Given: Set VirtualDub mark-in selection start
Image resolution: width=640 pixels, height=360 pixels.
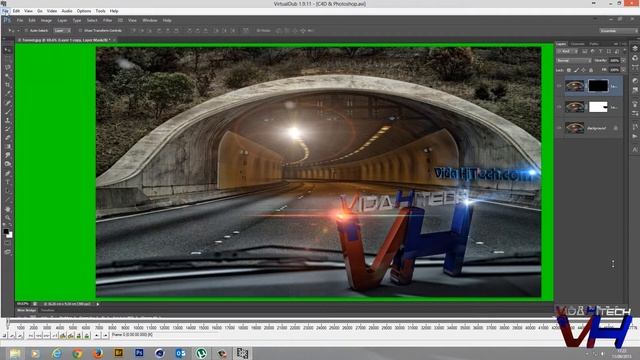Looking at the screenshot, I should click(97, 336).
